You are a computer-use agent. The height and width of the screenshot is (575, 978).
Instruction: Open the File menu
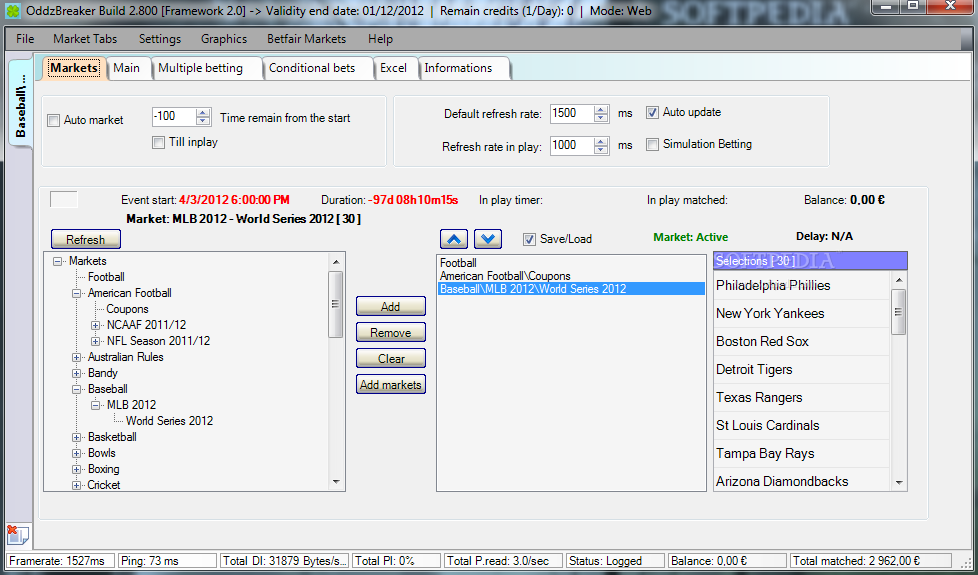(x=25, y=39)
